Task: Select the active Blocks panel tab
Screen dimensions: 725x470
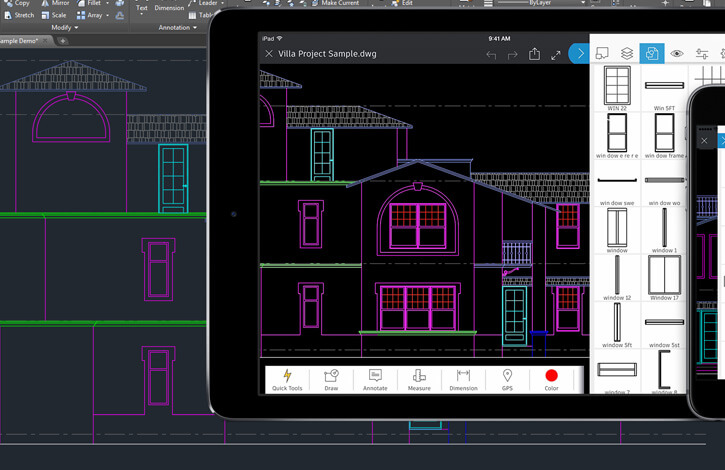Action: click(x=652, y=54)
